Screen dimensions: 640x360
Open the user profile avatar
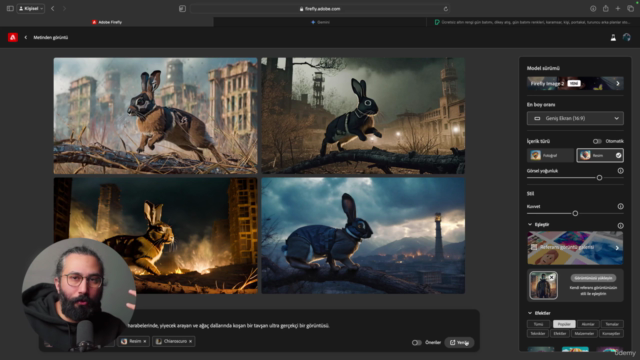[x=627, y=38]
